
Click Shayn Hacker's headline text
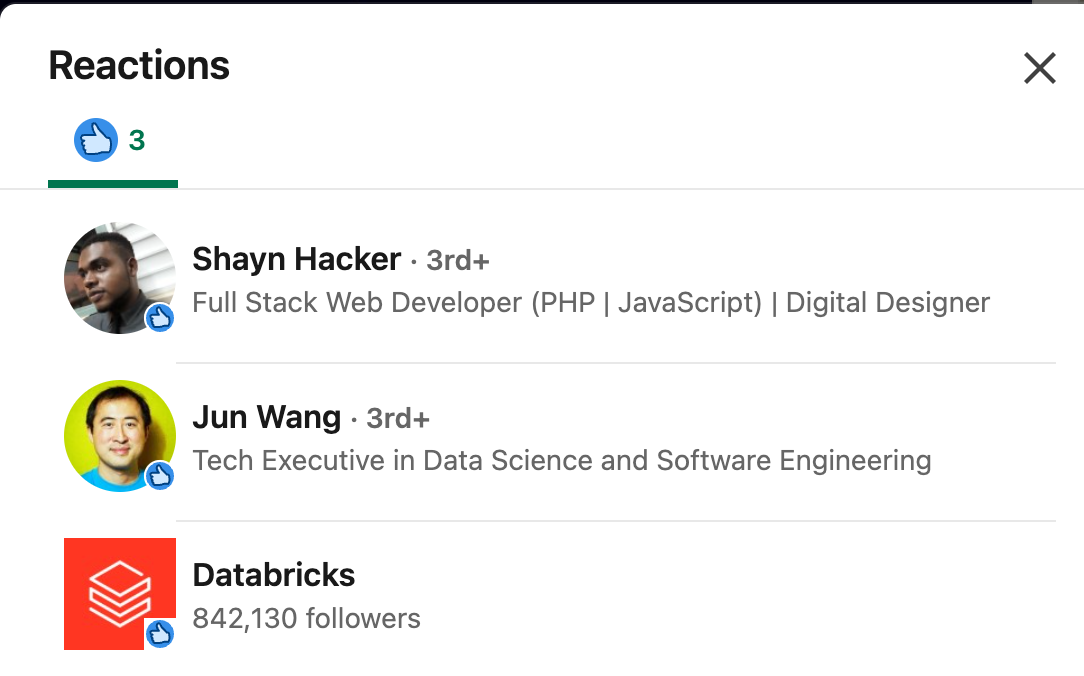click(x=590, y=302)
